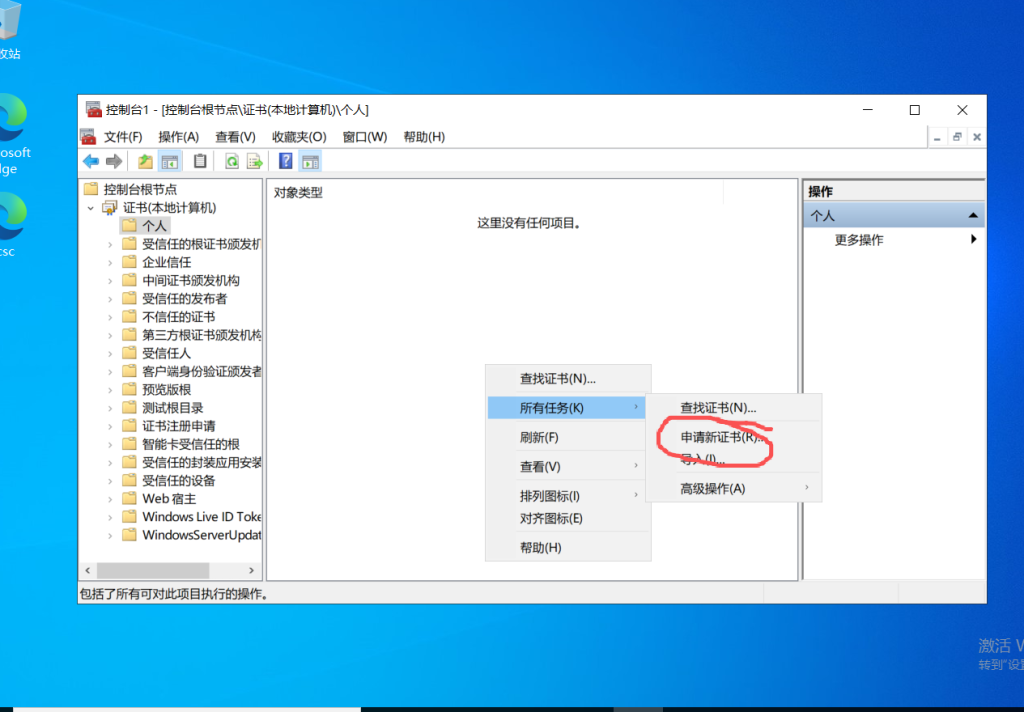Click the Up one level folder icon
This screenshot has width=1024, height=712.
pyautogui.click(x=146, y=161)
